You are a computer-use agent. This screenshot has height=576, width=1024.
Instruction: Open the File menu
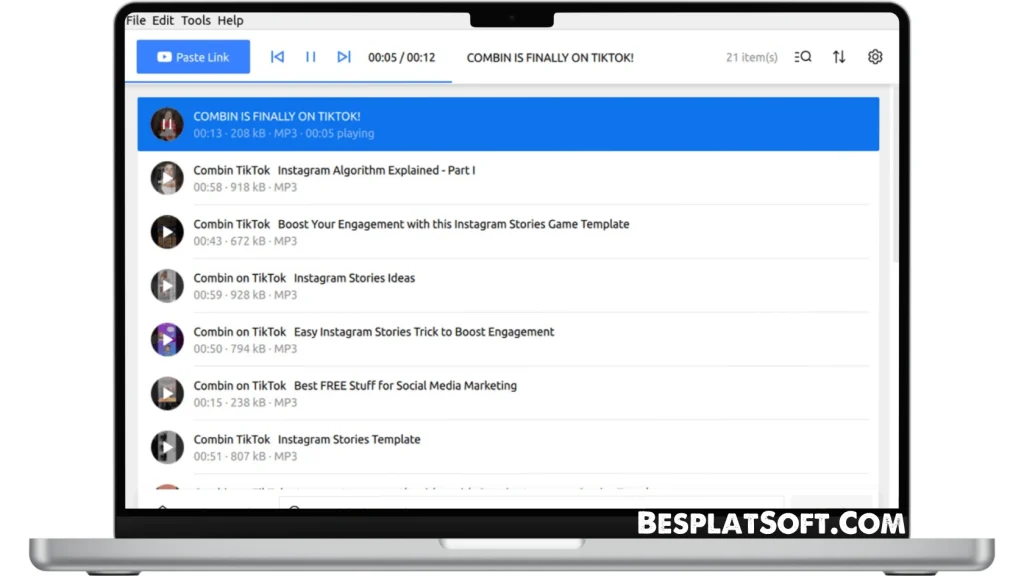(136, 19)
